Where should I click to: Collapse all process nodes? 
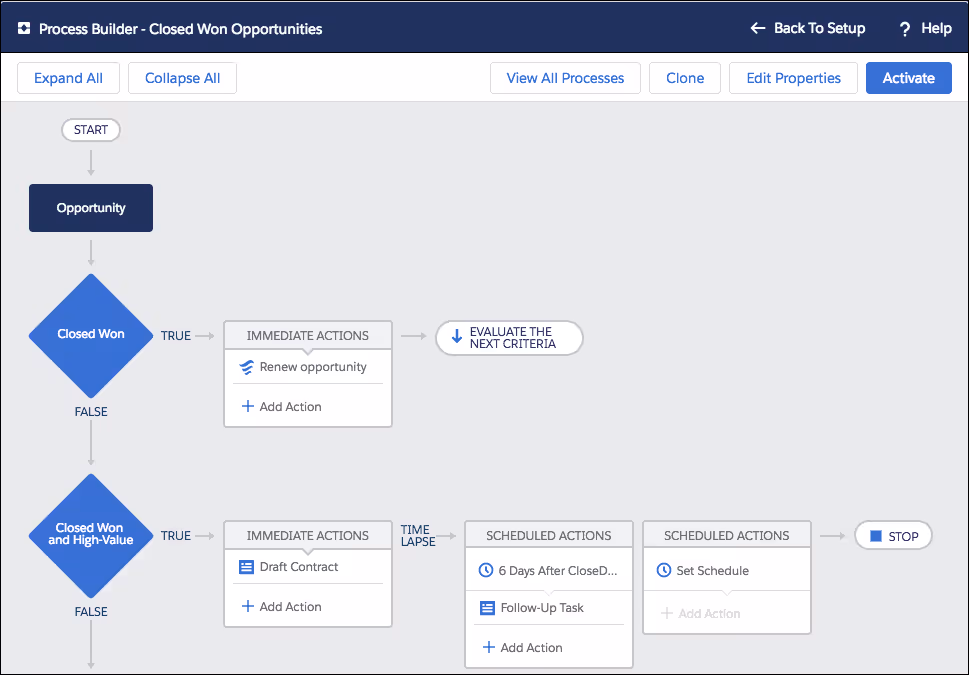click(182, 78)
